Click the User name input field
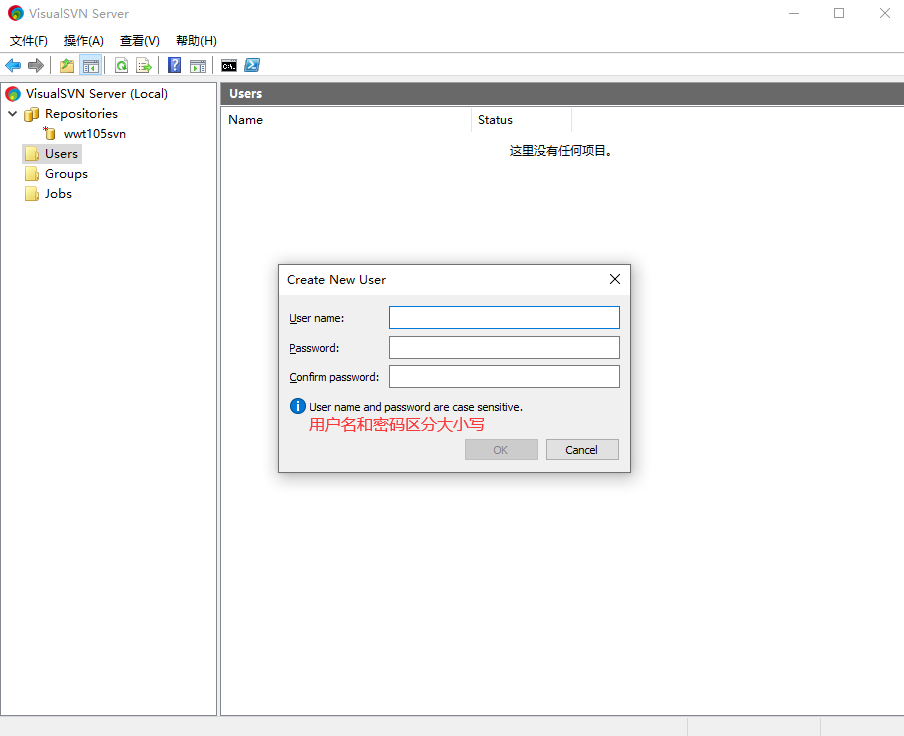 (504, 318)
